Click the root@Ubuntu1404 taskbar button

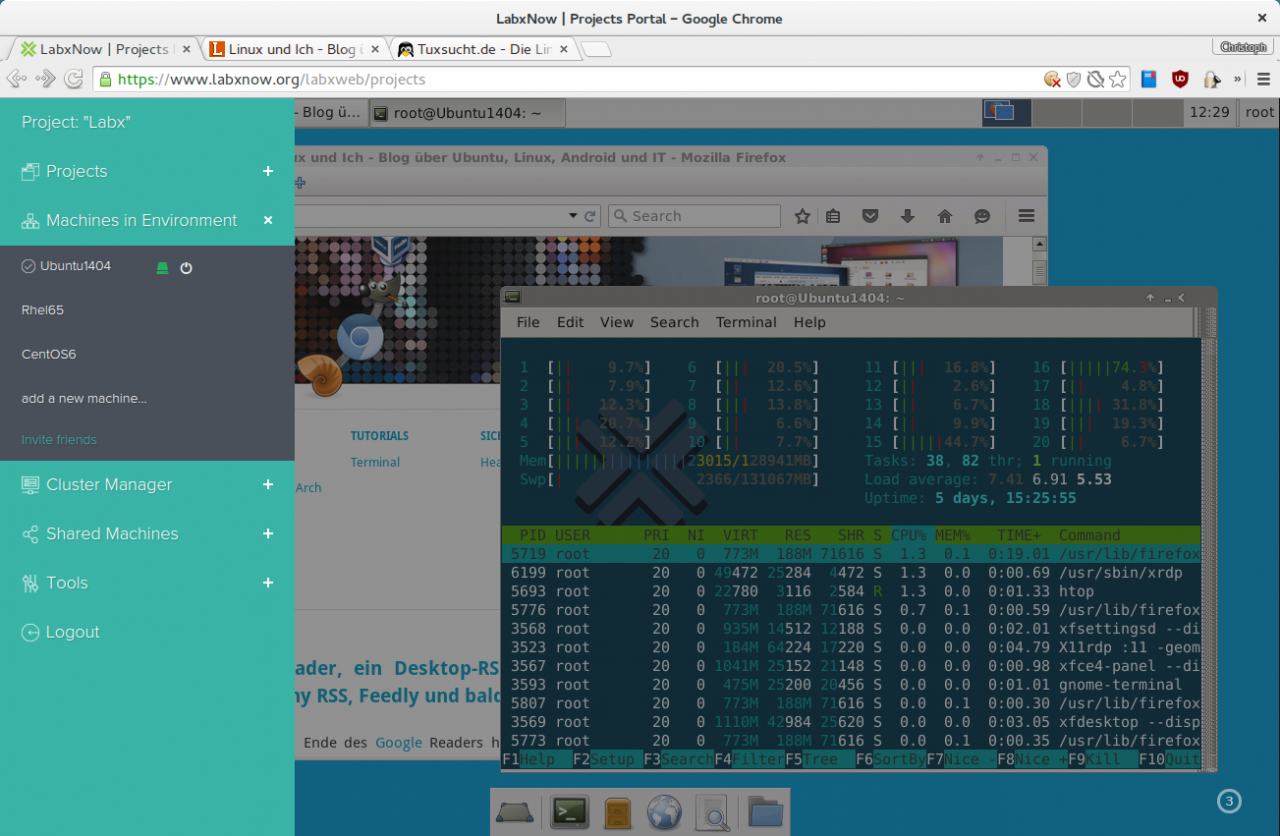pyautogui.click(x=467, y=113)
